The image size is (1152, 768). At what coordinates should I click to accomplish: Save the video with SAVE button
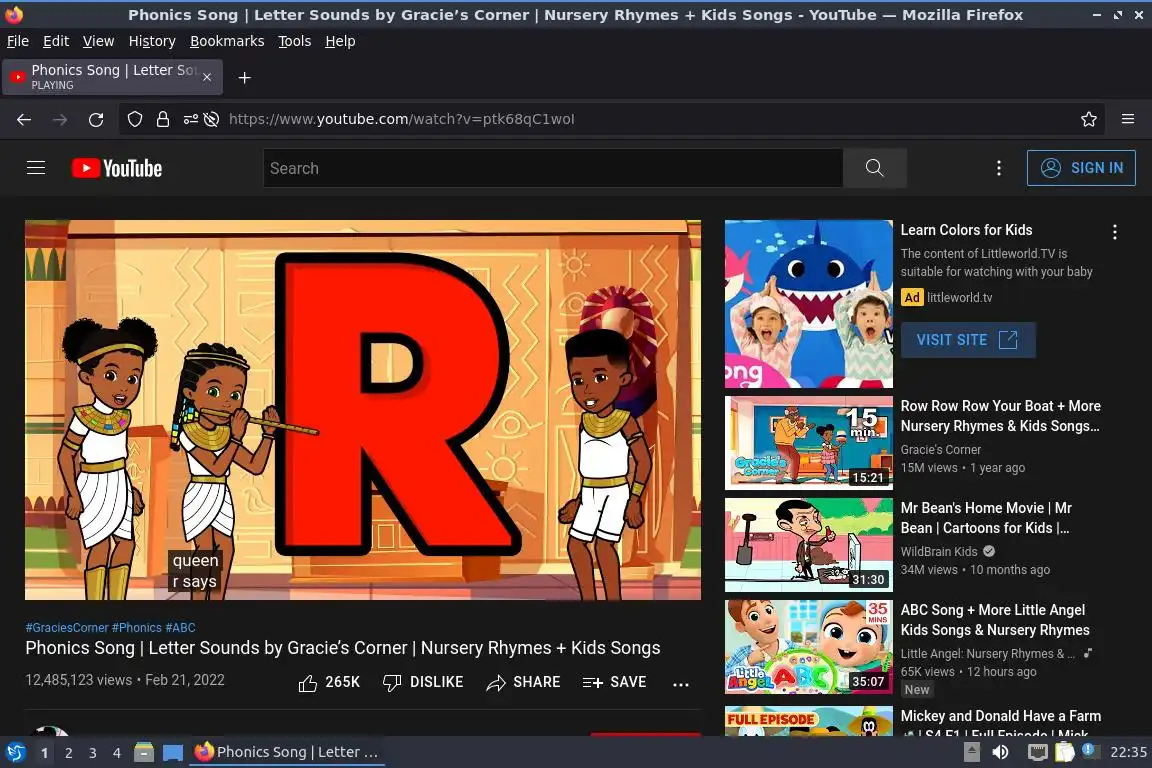pyautogui.click(x=614, y=683)
